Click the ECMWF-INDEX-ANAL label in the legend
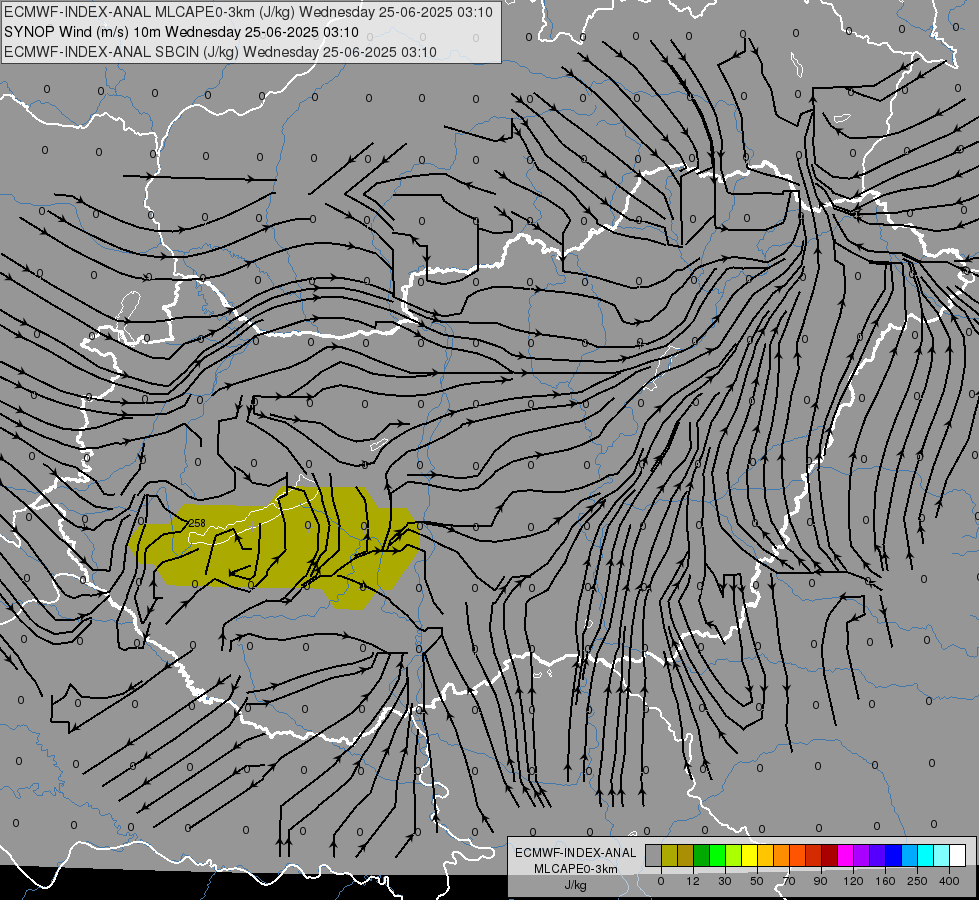This screenshot has height=900, width=979. [x=575, y=853]
